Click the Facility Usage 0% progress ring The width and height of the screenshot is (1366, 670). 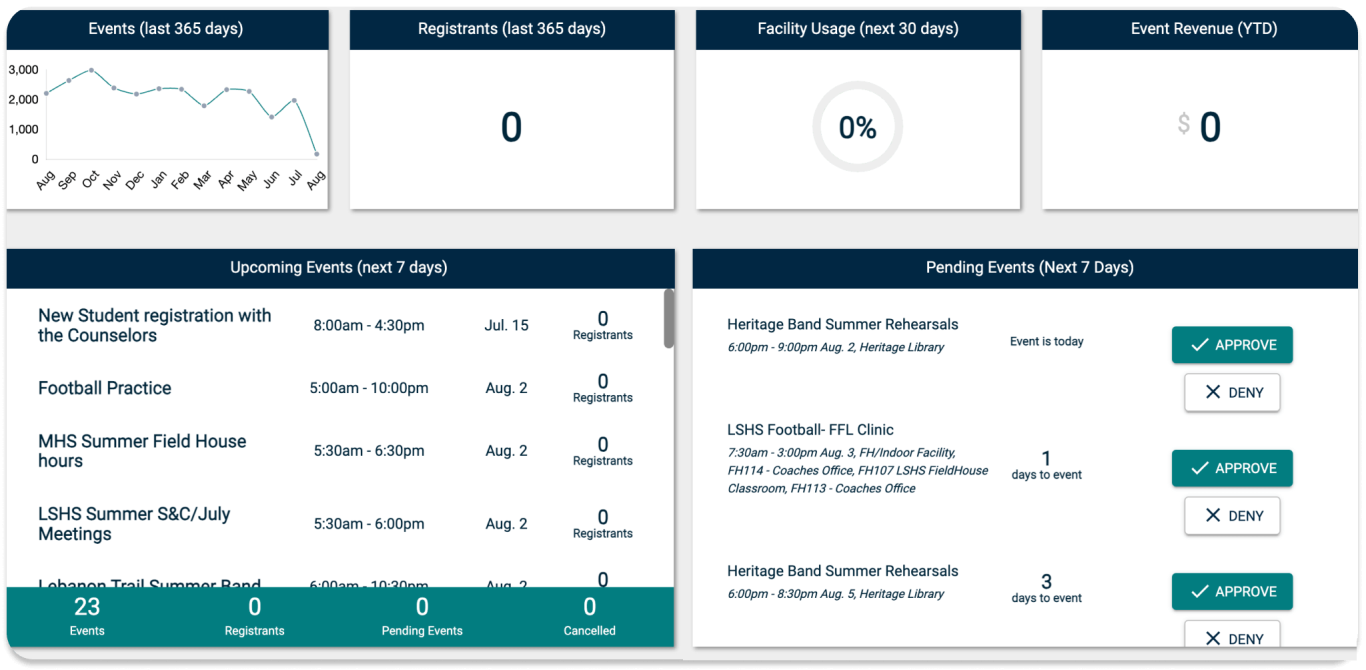857,127
